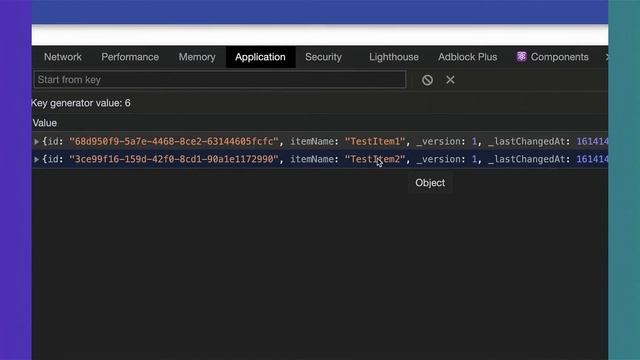Open the Network tab
The image size is (640, 360).
63,57
